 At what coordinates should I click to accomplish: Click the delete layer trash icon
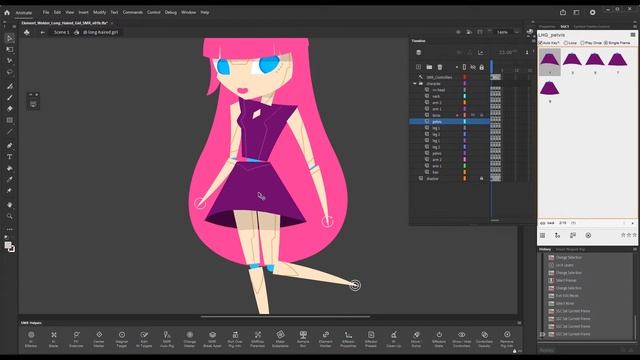pos(440,67)
